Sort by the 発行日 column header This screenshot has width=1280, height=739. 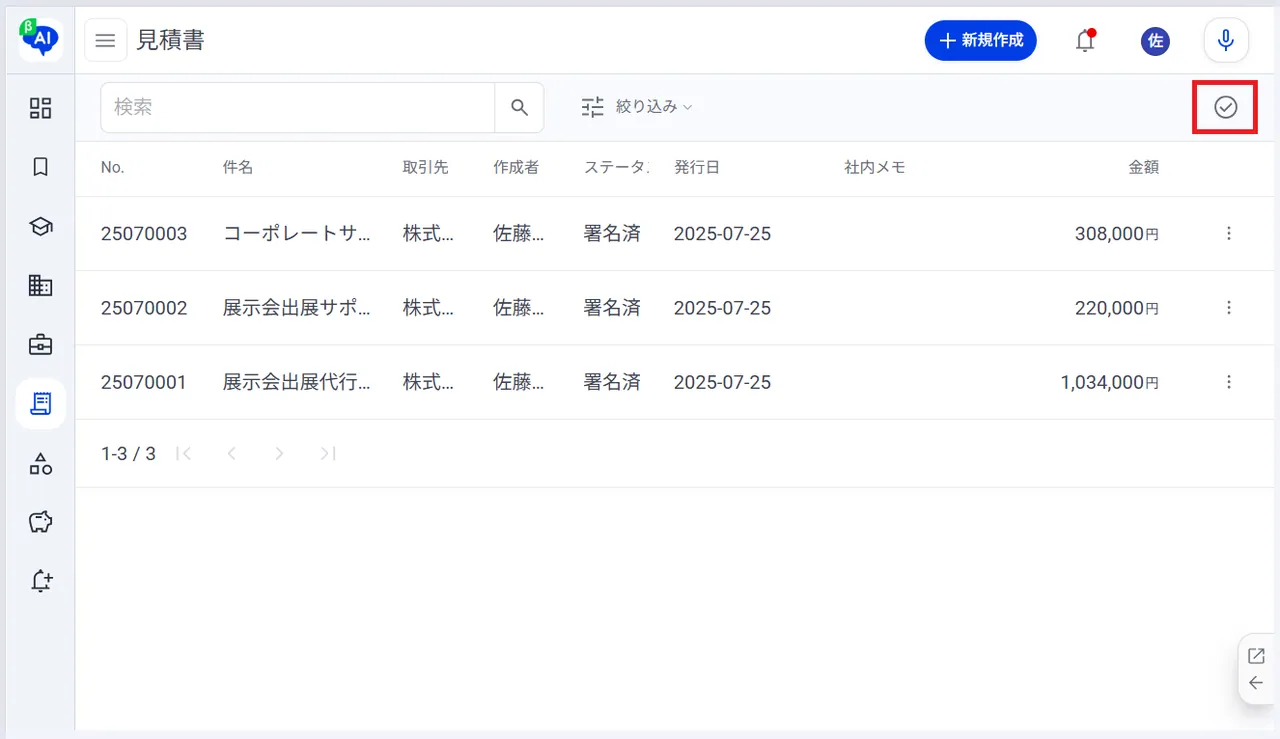coord(697,168)
